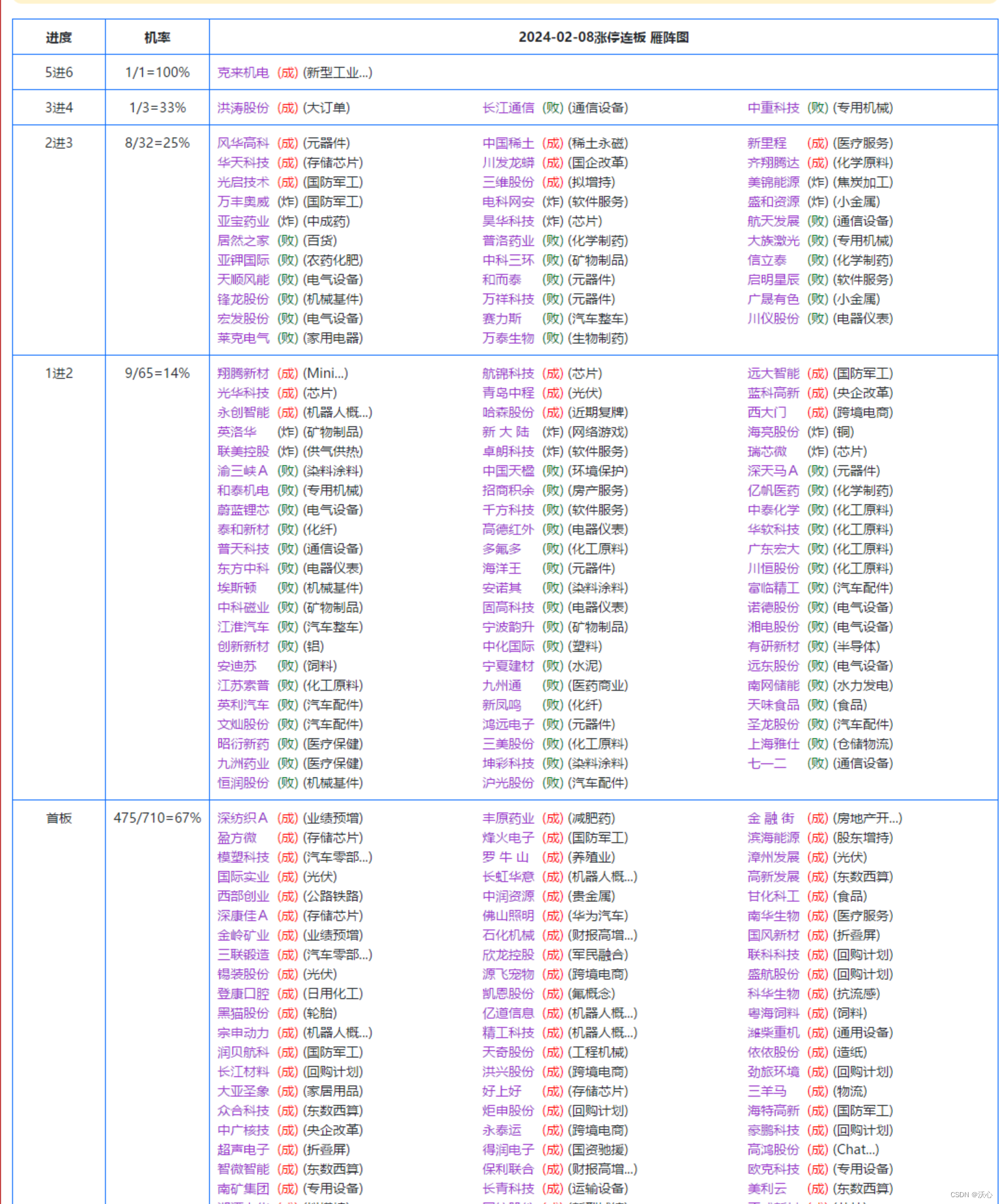This screenshot has width=1002, height=1204.
Task: Open 新大陆 stock link
Action: point(505,431)
